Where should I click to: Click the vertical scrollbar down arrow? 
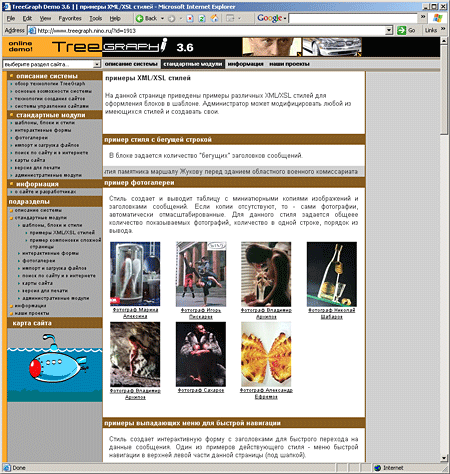click(x=444, y=458)
